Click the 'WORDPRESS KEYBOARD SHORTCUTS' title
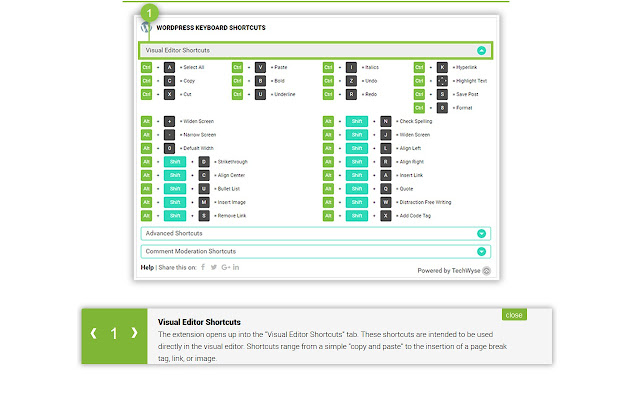The width and height of the screenshot is (640, 400). click(211, 28)
